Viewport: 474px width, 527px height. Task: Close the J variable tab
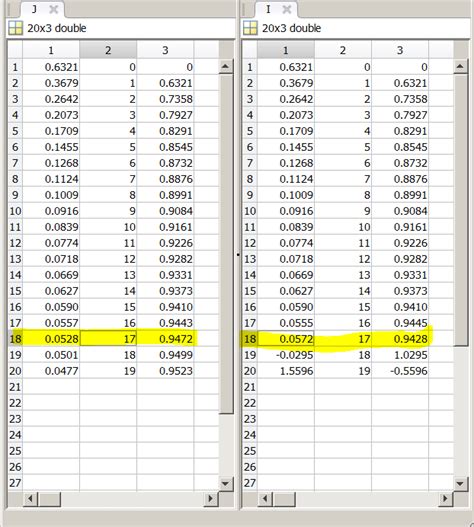click(x=53, y=9)
